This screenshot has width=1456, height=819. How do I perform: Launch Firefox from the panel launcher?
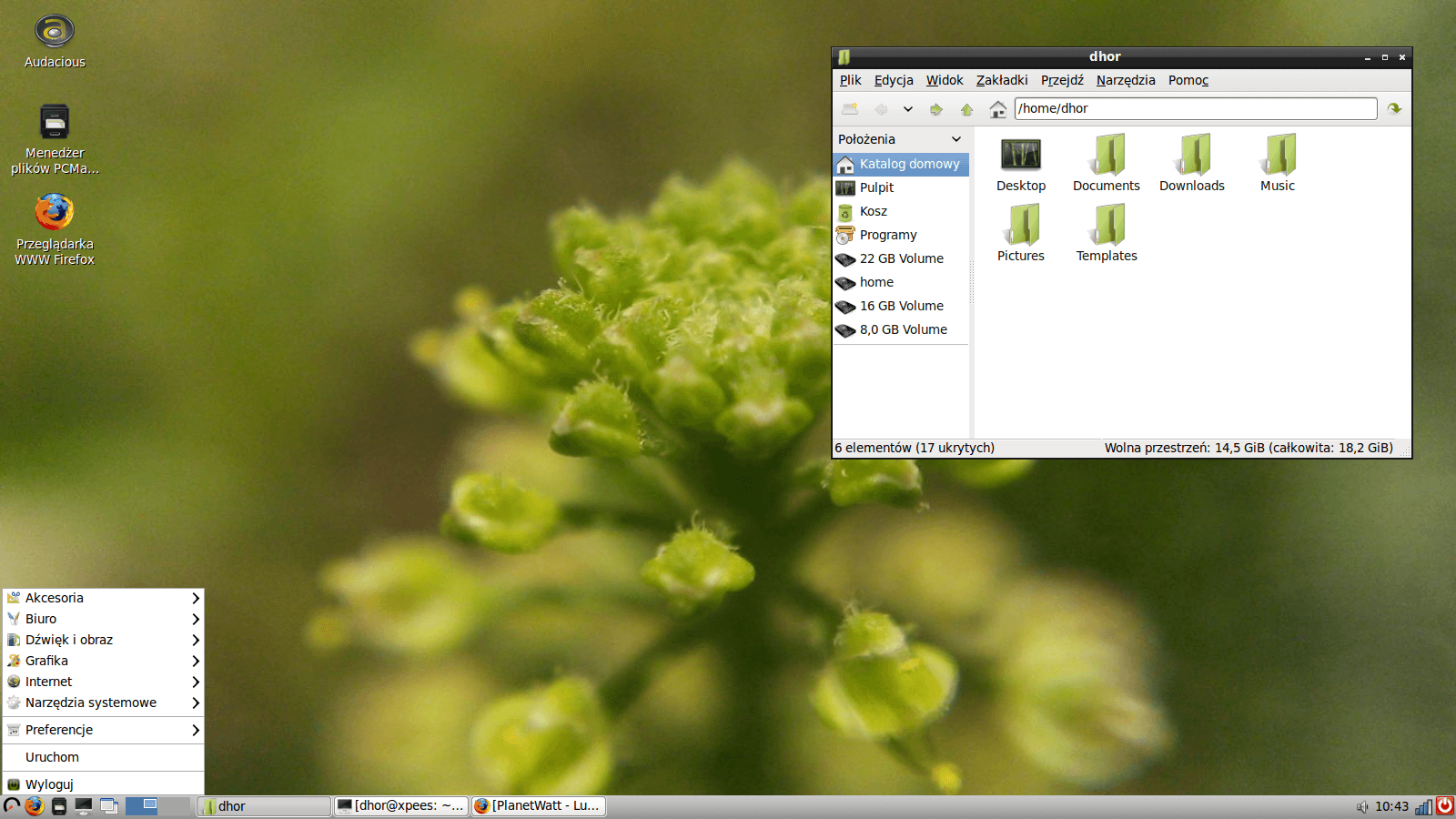[35, 806]
